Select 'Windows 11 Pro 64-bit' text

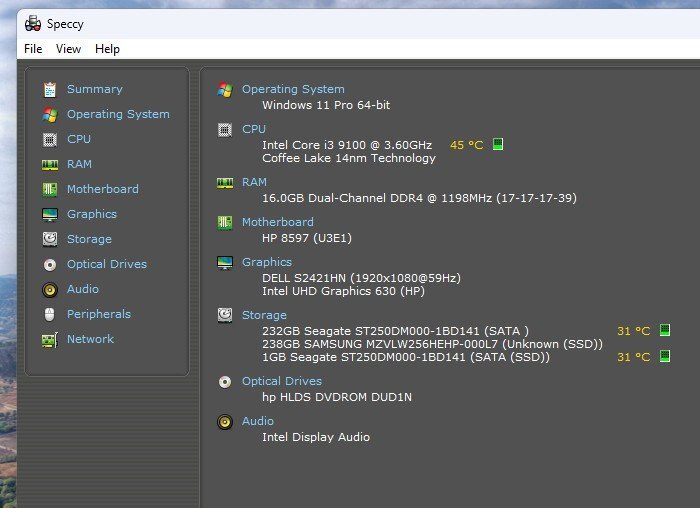pos(326,105)
